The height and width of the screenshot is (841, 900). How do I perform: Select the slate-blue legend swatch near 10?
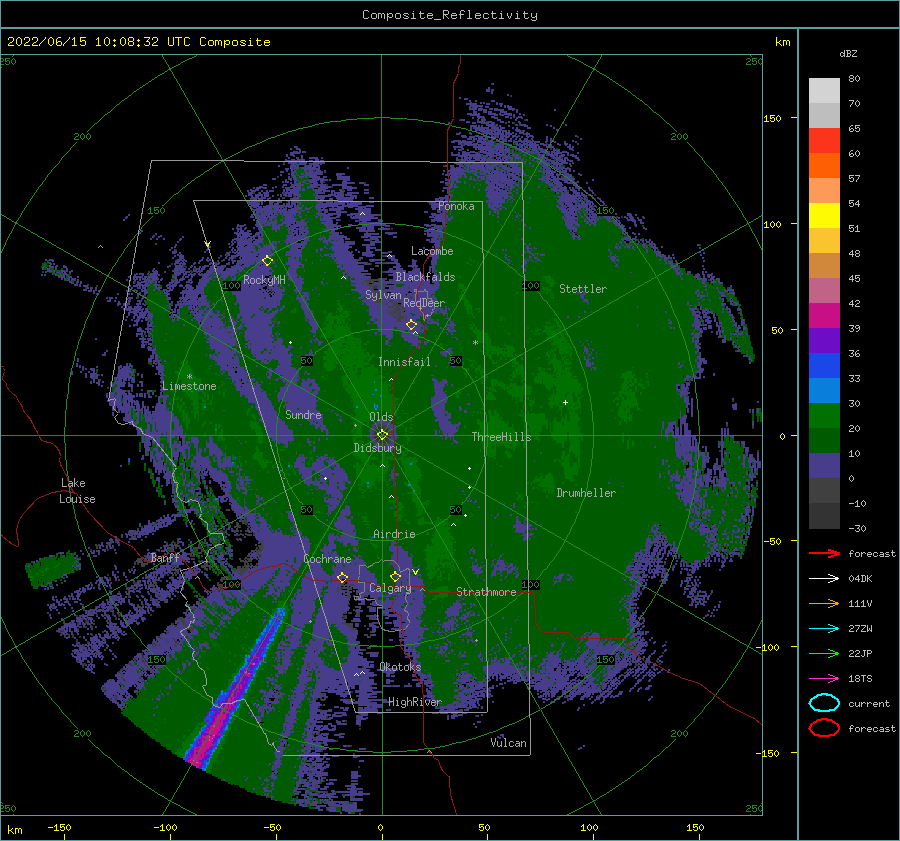coord(824,466)
